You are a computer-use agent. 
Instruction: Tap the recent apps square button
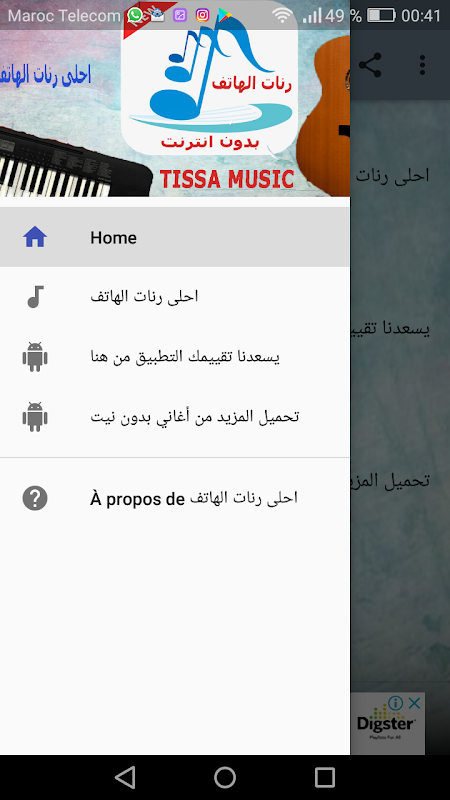[325, 777]
